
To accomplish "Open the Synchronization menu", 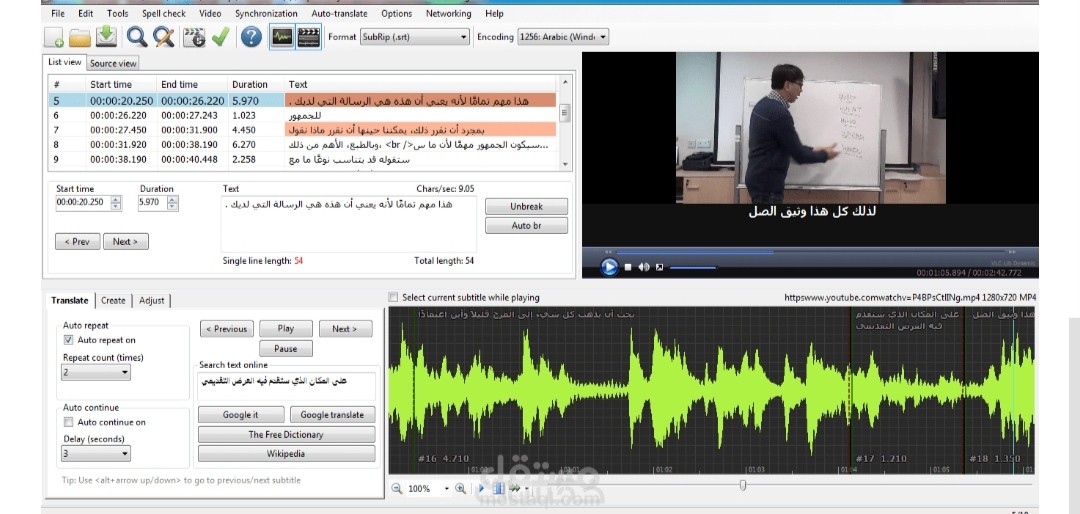I will pyautogui.click(x=267, y=13).
